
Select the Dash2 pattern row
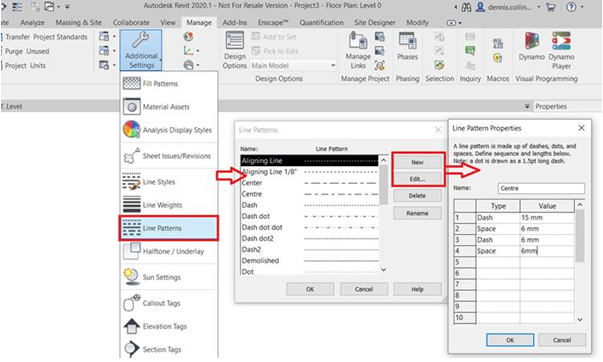pos(310,249)
